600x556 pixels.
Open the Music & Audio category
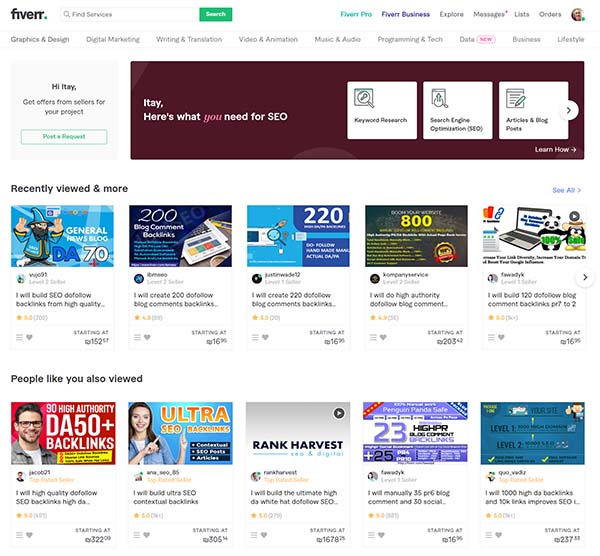tap(338, 39)
